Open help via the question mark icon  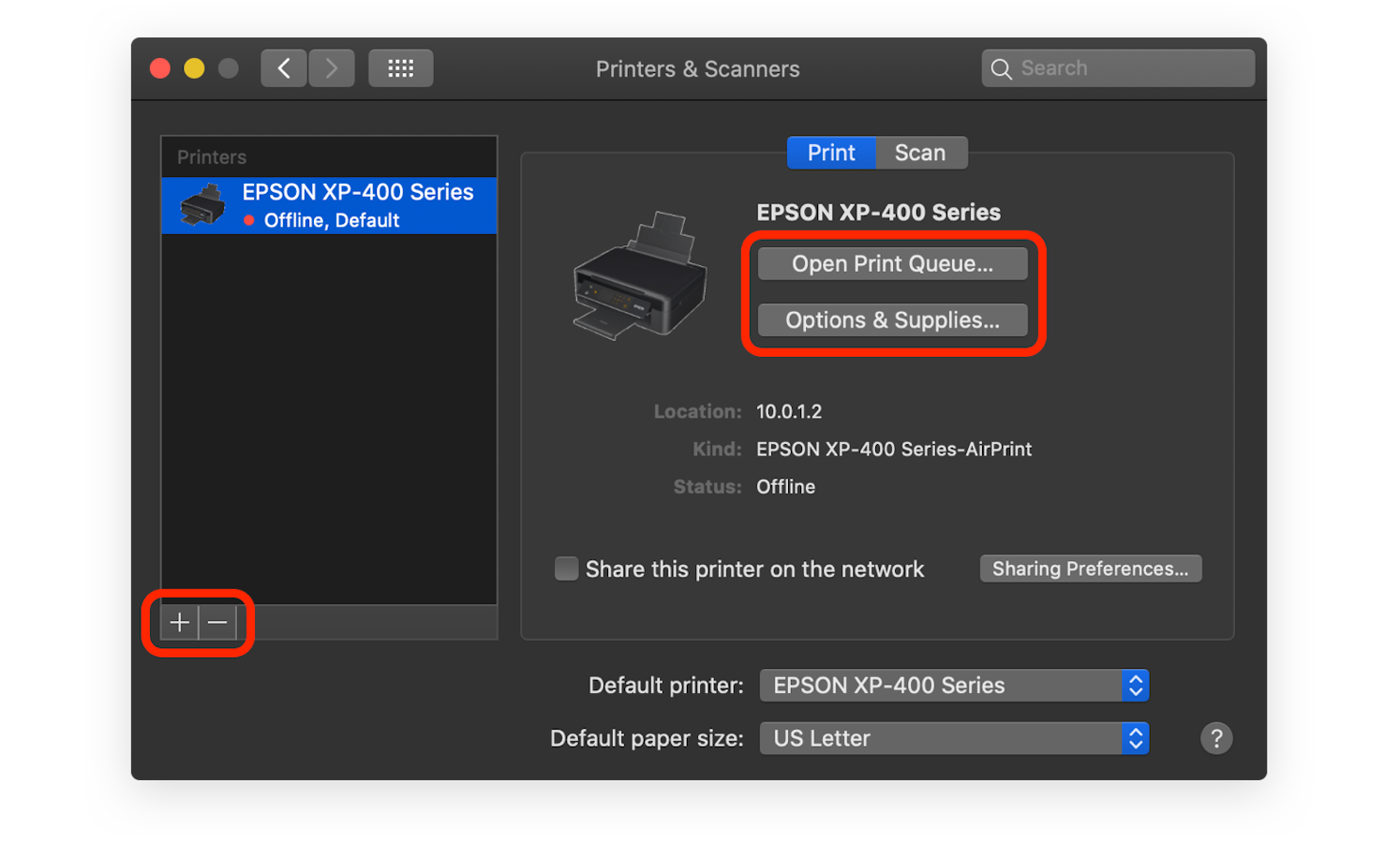[1216, 738]
